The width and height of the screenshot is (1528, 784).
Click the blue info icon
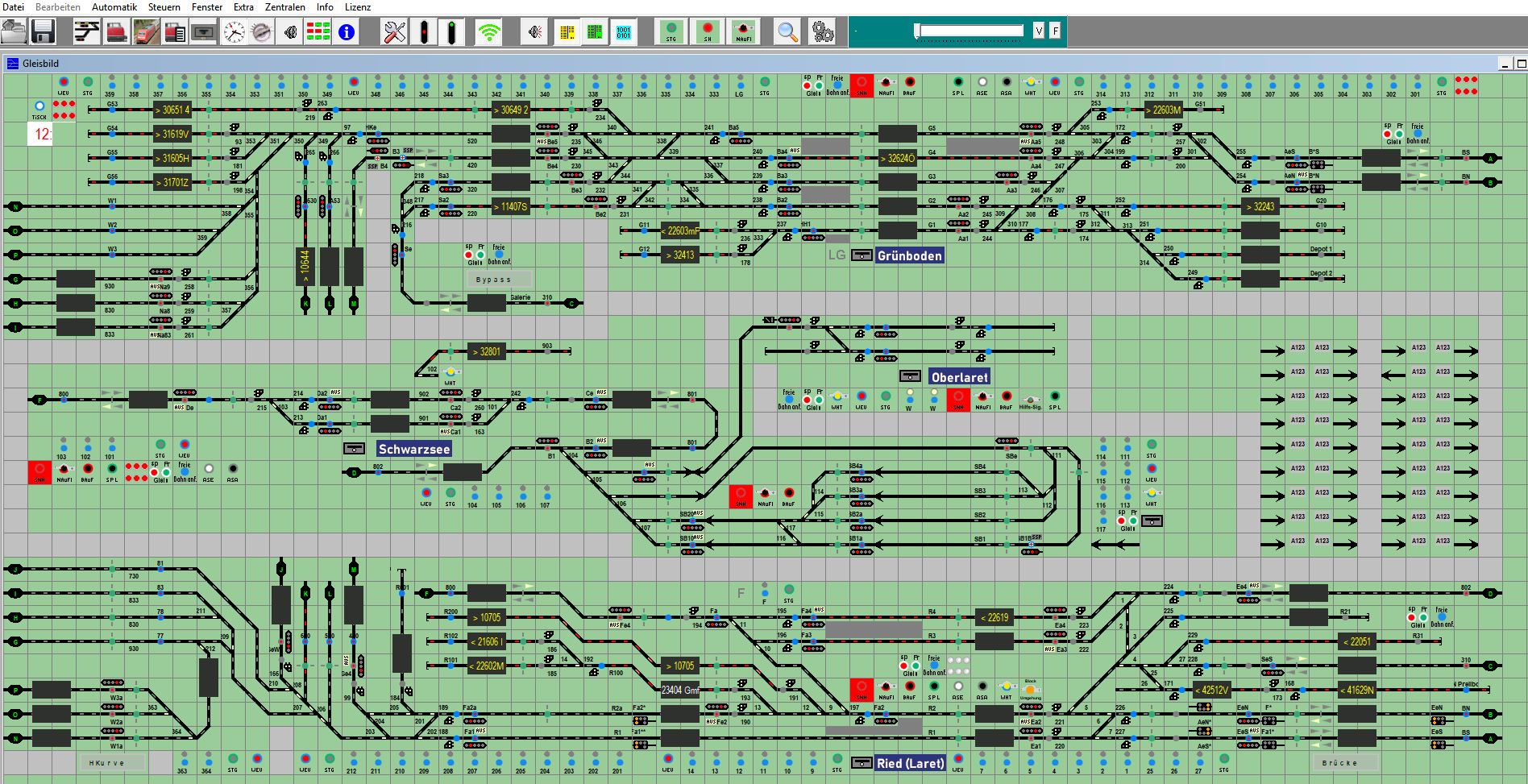click(x=347, y=32)
